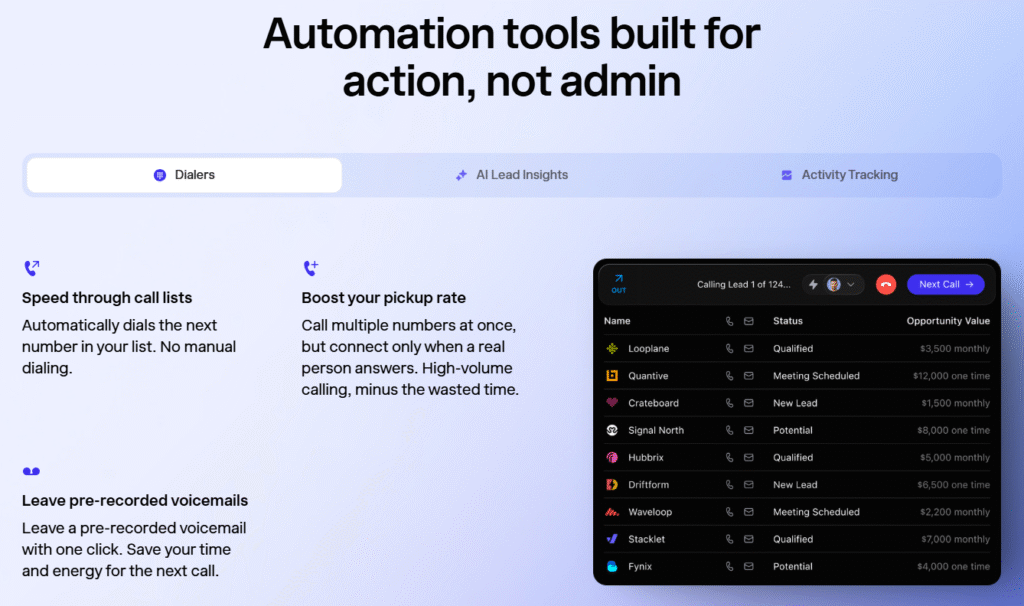The width and height of the screenshot is (1024, 606).
Task: Click the phone icon for Signal North
Action: pyautogui.click(x=729, y=430)
